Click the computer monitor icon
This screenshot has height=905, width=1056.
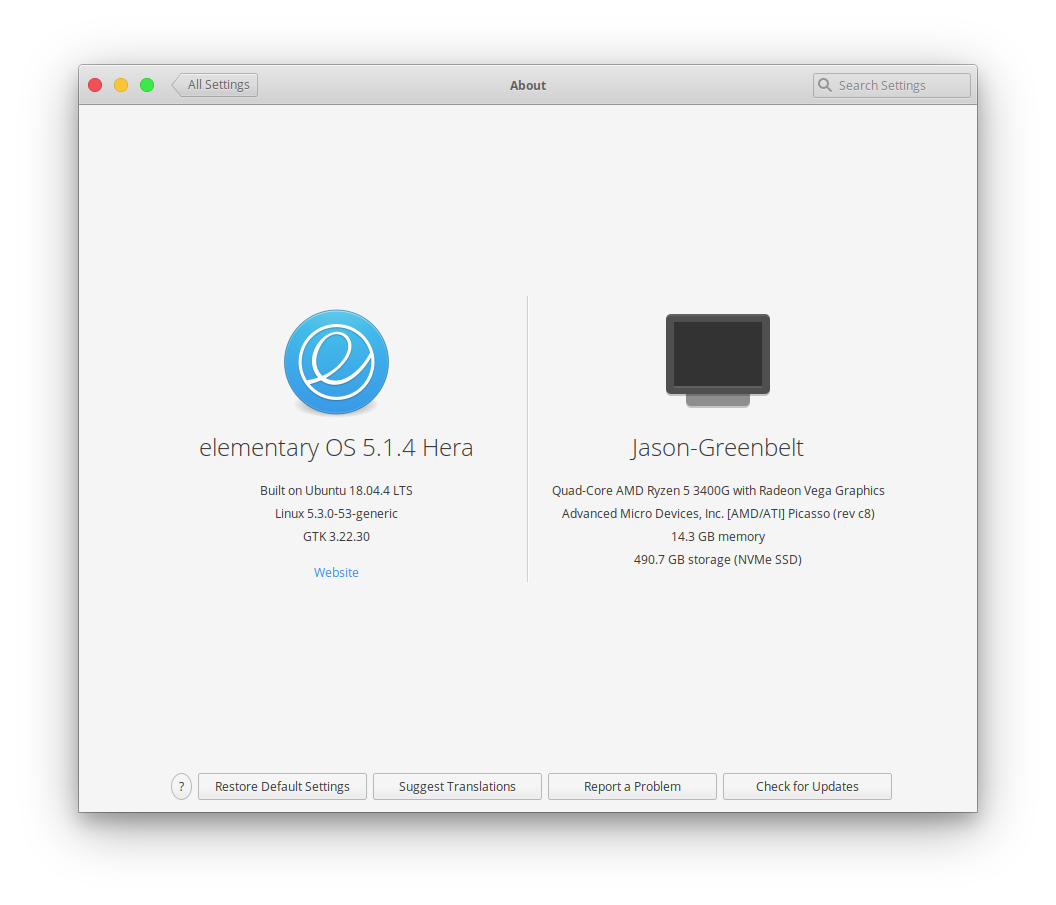pyautogui.click(x=717, y=360)
